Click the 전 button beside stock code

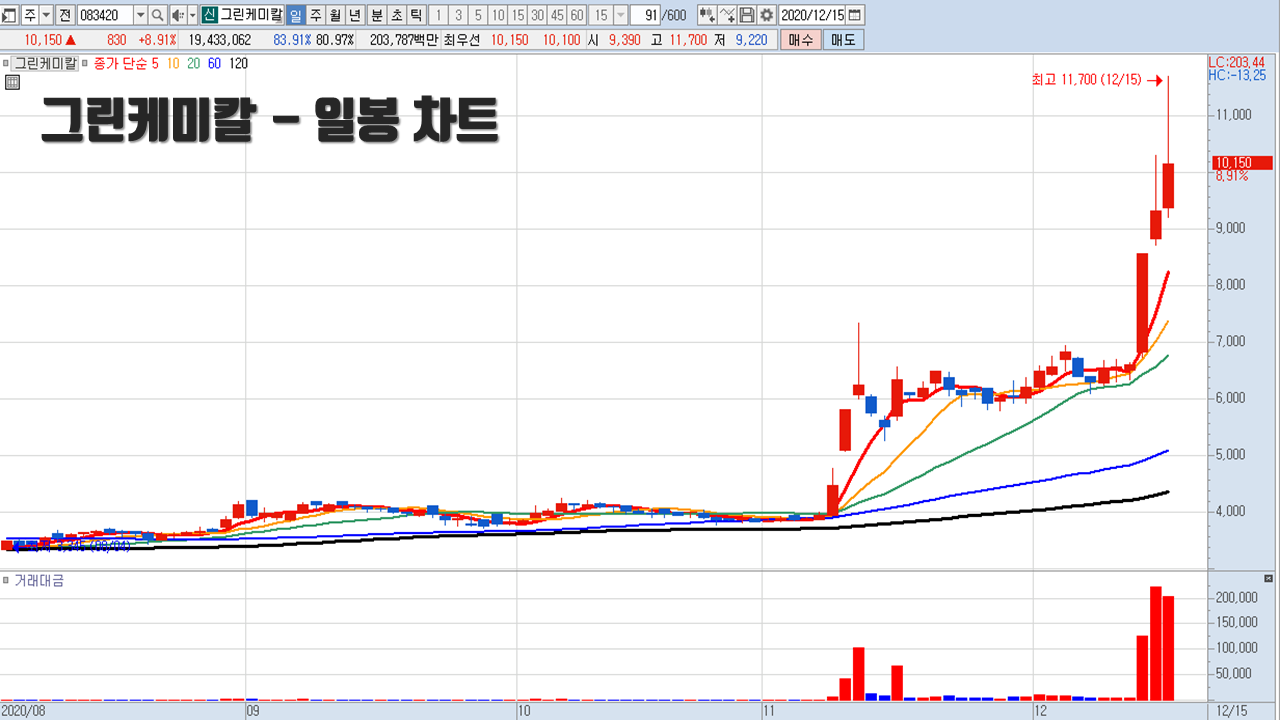tap(65, 15)
